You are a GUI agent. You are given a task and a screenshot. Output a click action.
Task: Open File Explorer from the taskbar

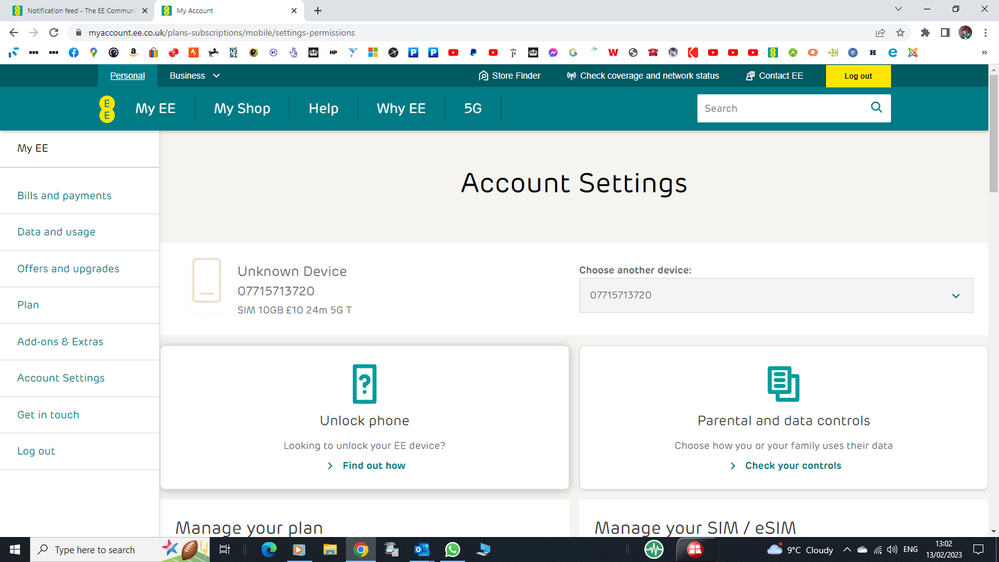tap(329, 549)
